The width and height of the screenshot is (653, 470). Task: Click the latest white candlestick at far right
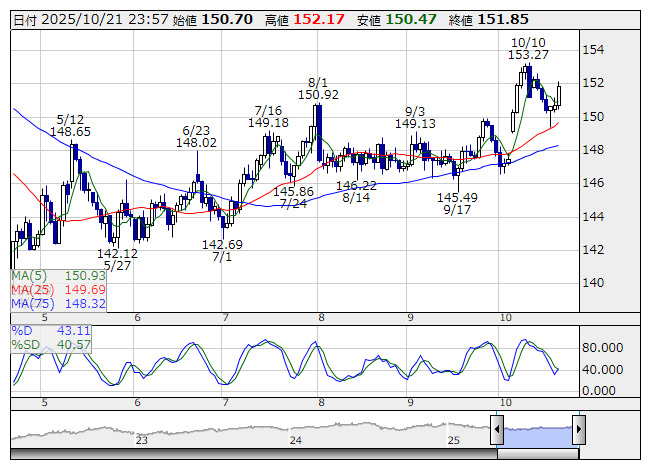558,95
